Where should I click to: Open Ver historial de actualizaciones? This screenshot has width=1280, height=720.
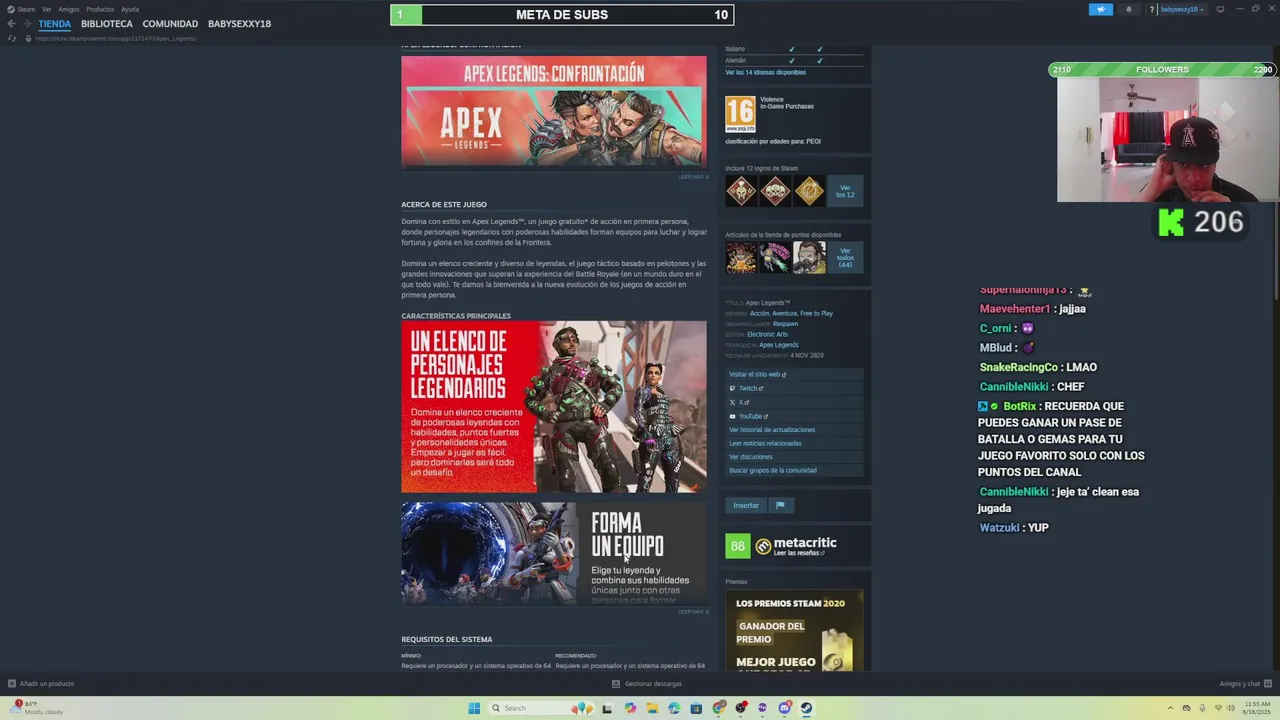(772, 430)
